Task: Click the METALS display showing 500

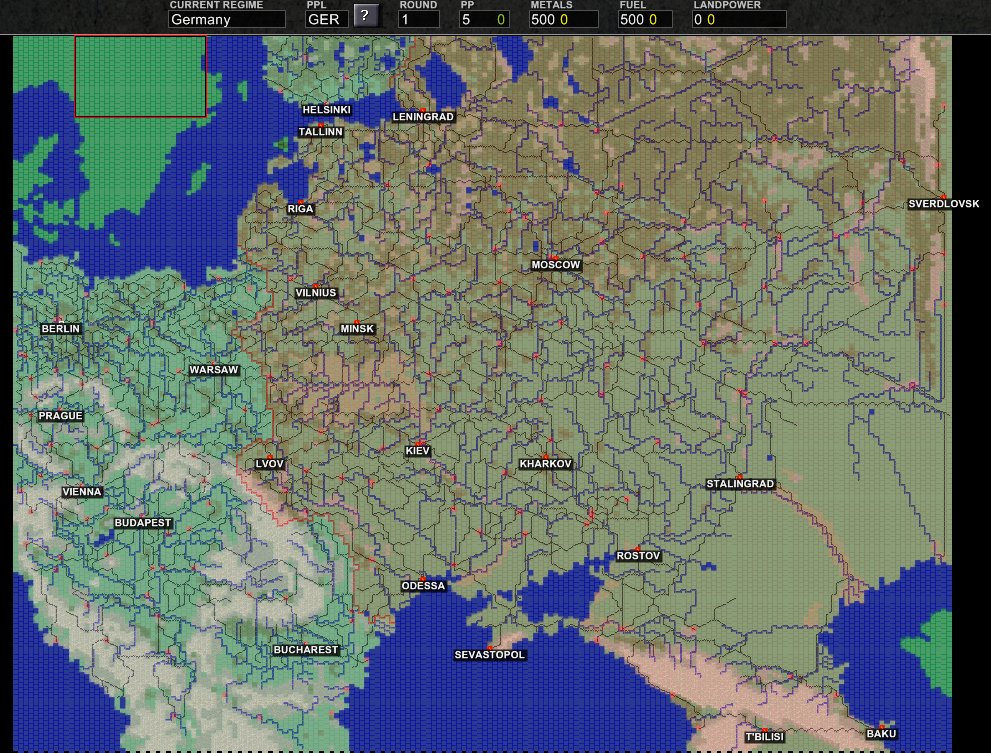Action: [x=564, y=18]
